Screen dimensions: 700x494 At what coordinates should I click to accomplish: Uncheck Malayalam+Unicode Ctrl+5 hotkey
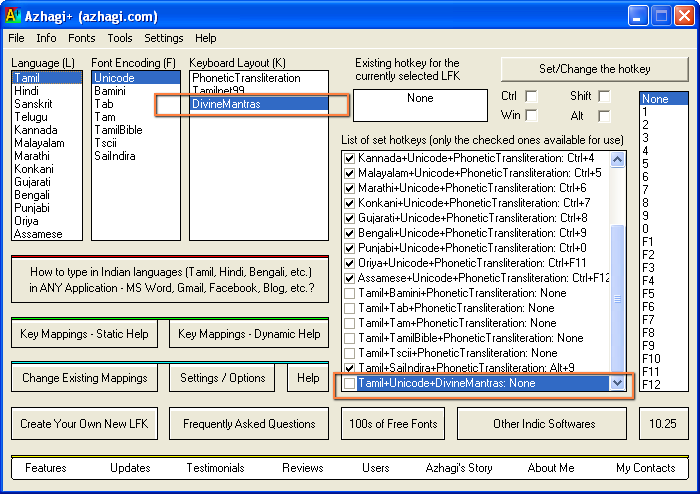click(350, 173)
